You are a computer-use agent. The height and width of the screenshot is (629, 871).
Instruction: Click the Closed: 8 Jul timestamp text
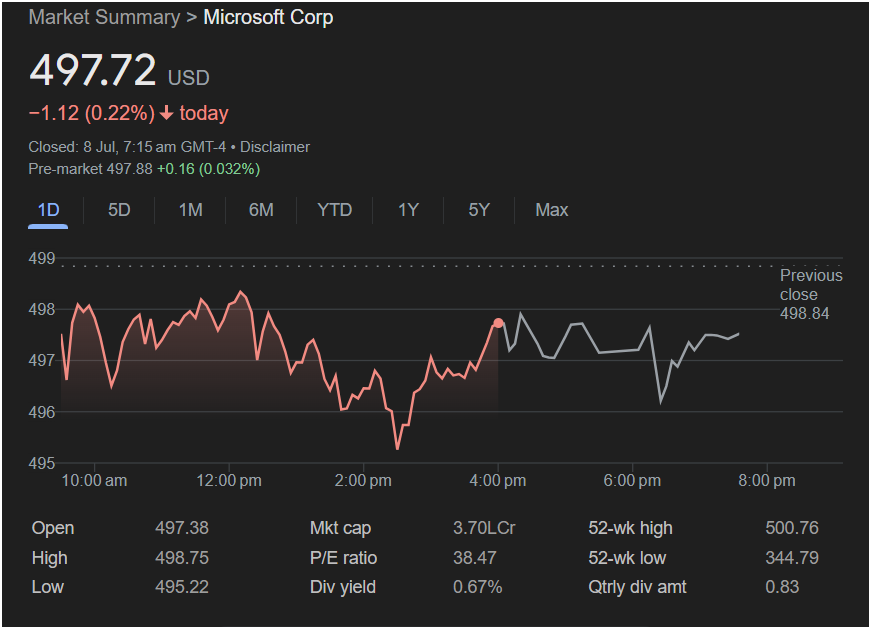click(x=127, y=147)
